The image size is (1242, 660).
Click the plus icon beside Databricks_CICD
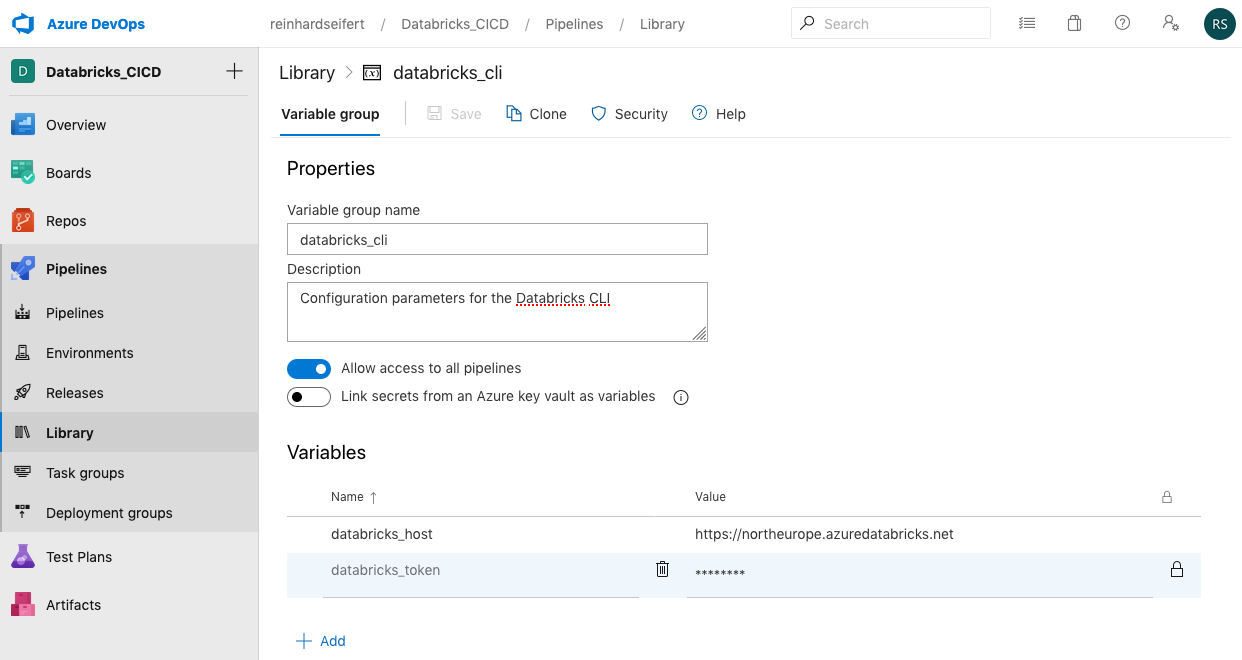pos(234,71)
